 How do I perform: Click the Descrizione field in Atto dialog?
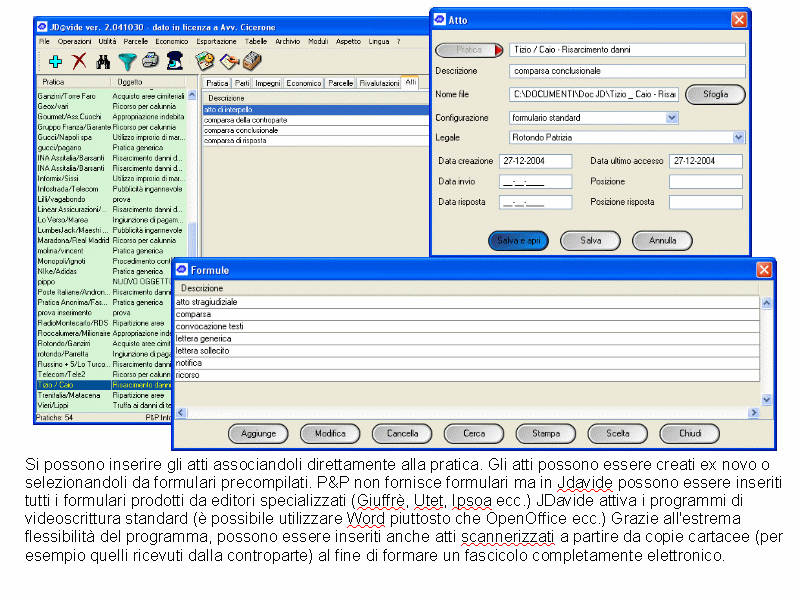click(627, 71)
